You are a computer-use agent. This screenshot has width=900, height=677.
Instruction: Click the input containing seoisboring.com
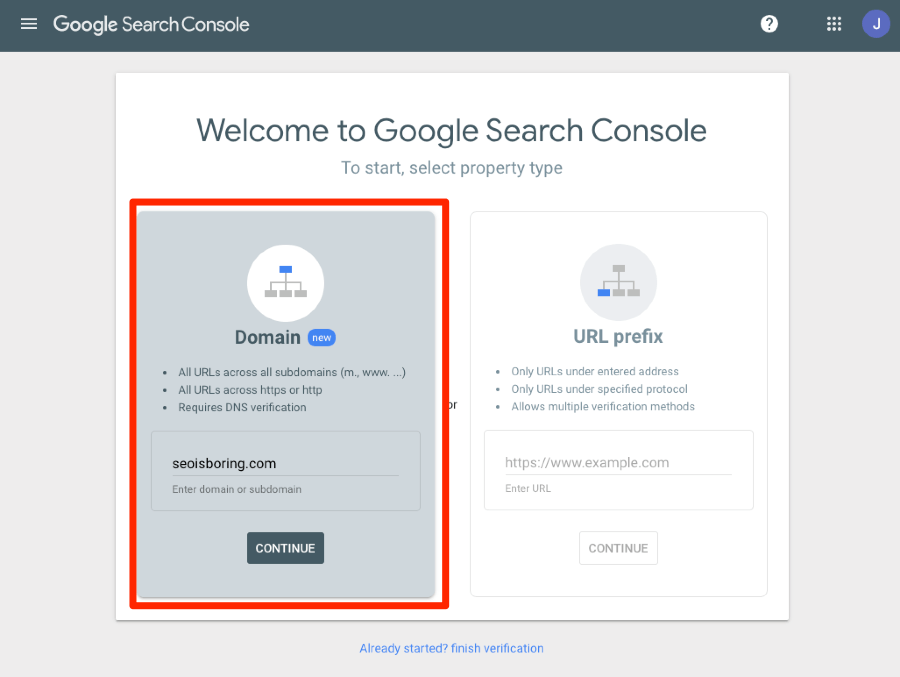coord(285,463)
